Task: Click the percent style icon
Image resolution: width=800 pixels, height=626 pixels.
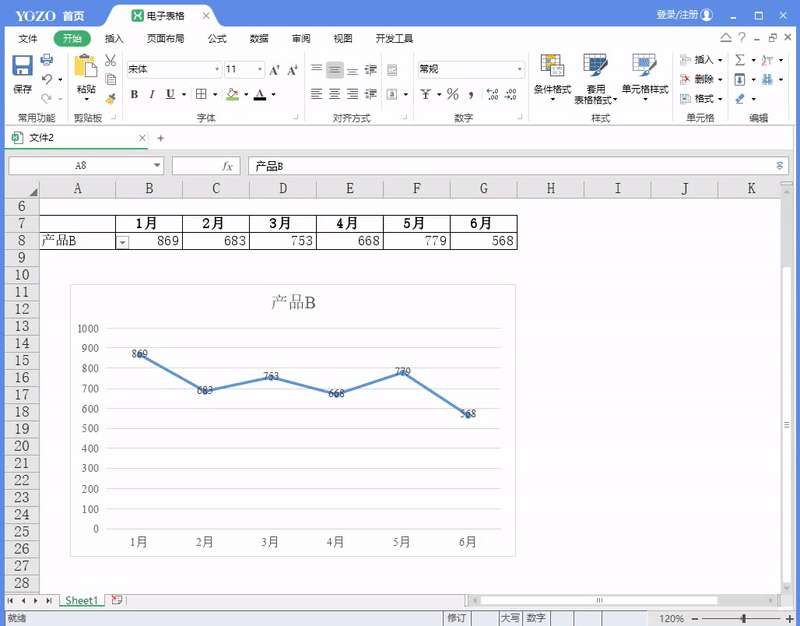Action: point(452,94)
